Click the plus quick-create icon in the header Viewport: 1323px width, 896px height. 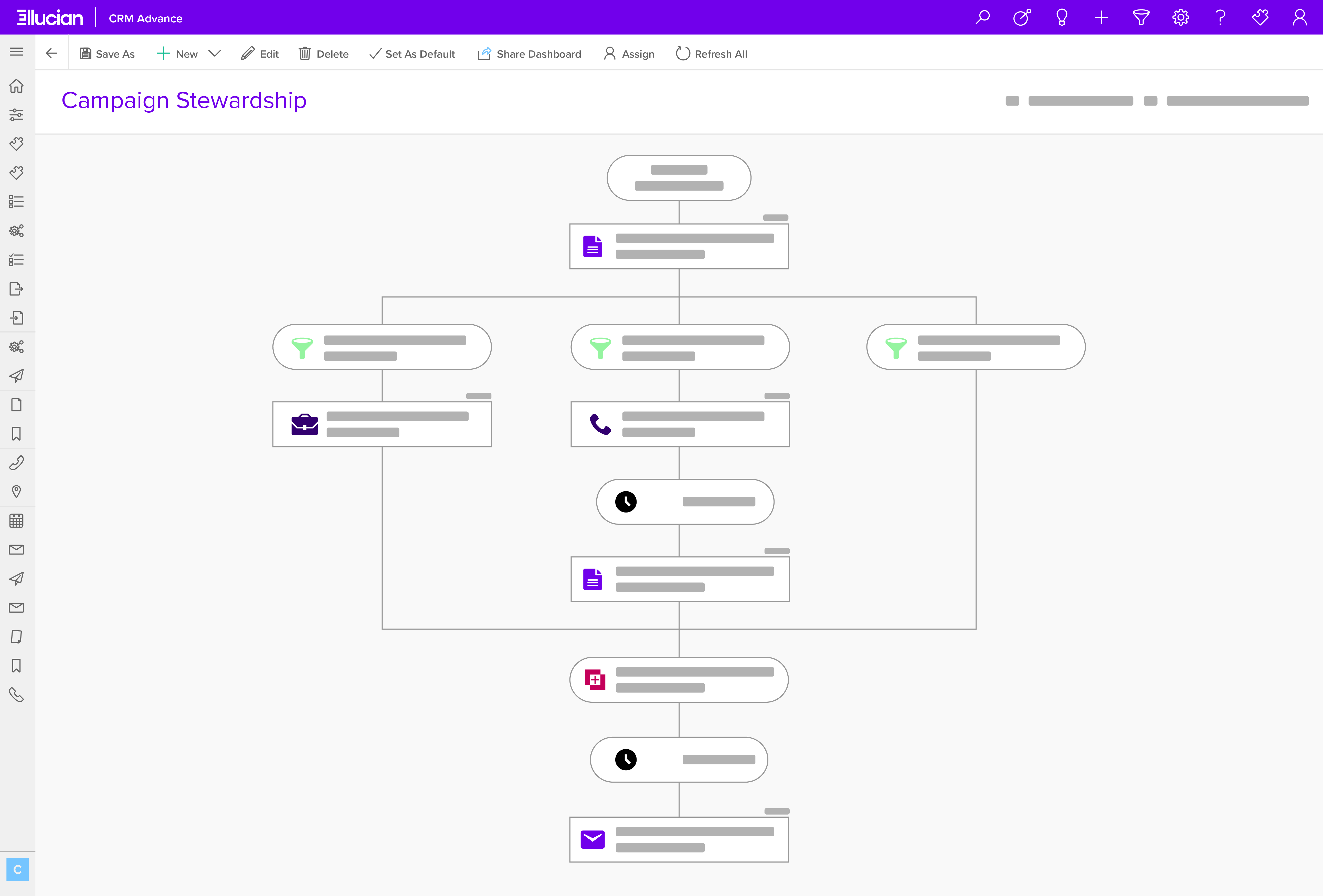(x=1102, y=18)
